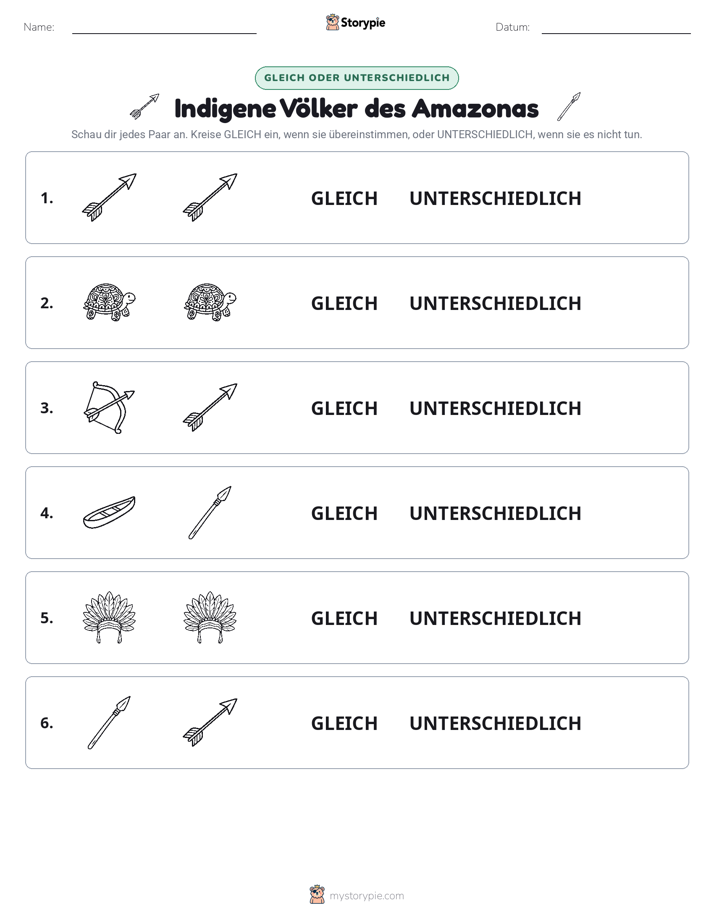Click the first arrow icon in row 1
Screen dimensions: 714x924
point(109,197)
